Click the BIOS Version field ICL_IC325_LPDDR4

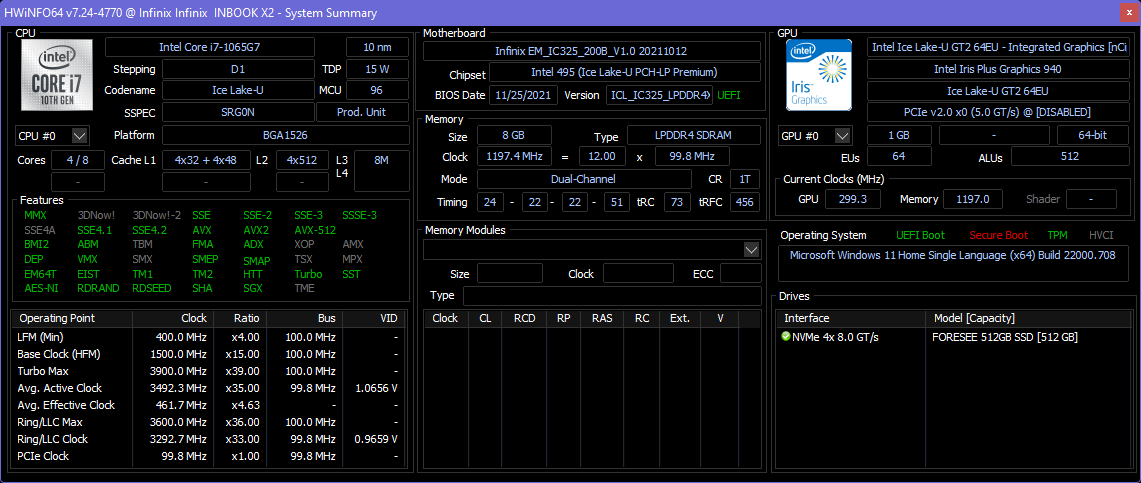click(x=659, y=95)
